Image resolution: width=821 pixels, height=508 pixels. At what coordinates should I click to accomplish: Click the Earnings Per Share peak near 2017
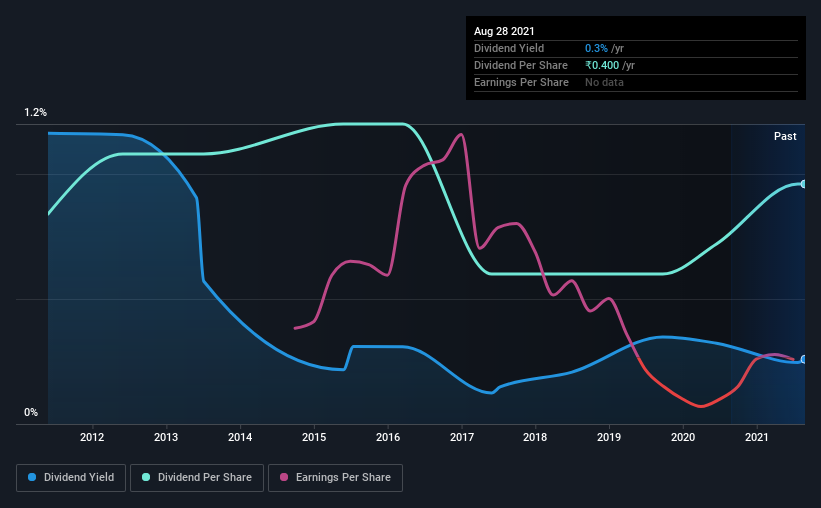(x=461, y=135)
